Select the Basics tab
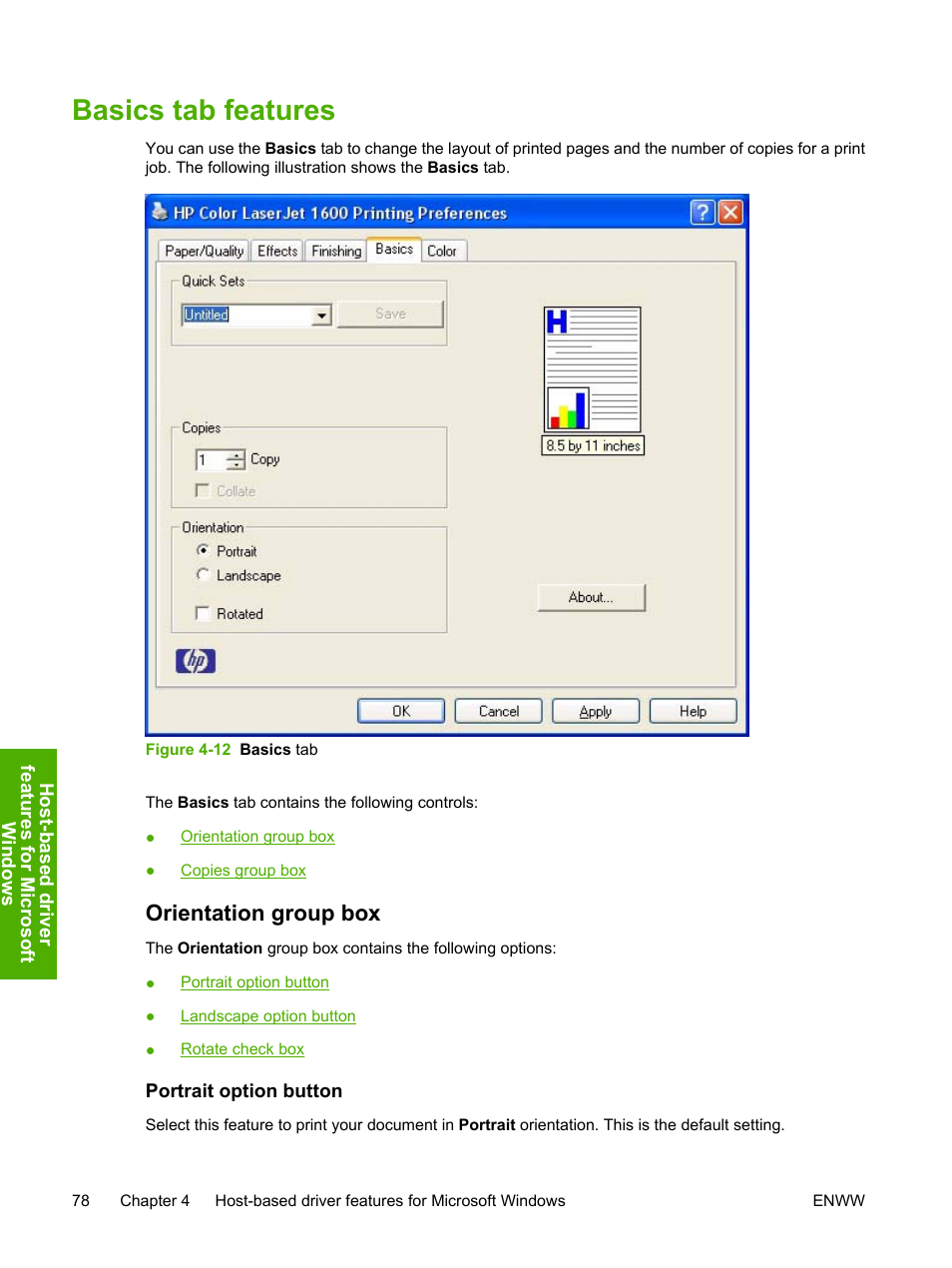952x1268 pixels. pyautogui.click(x=394, y=249)
